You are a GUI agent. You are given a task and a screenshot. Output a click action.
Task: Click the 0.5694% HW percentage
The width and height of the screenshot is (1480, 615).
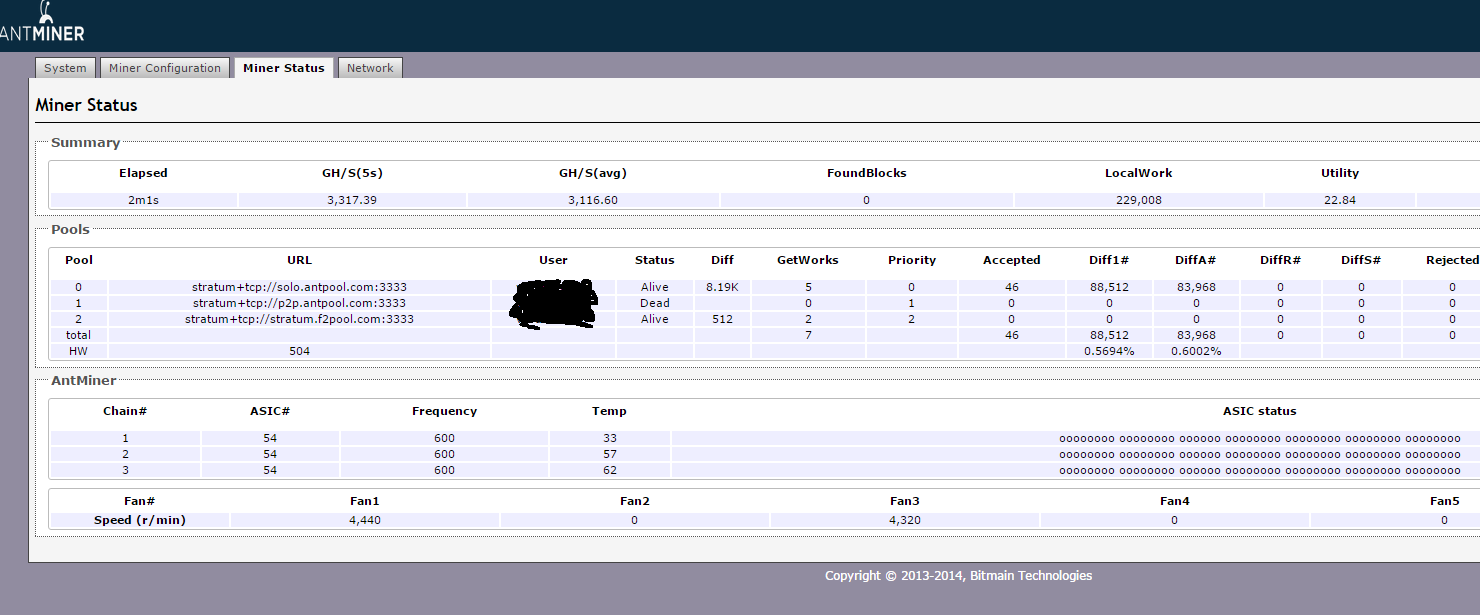pos(1109,351)
